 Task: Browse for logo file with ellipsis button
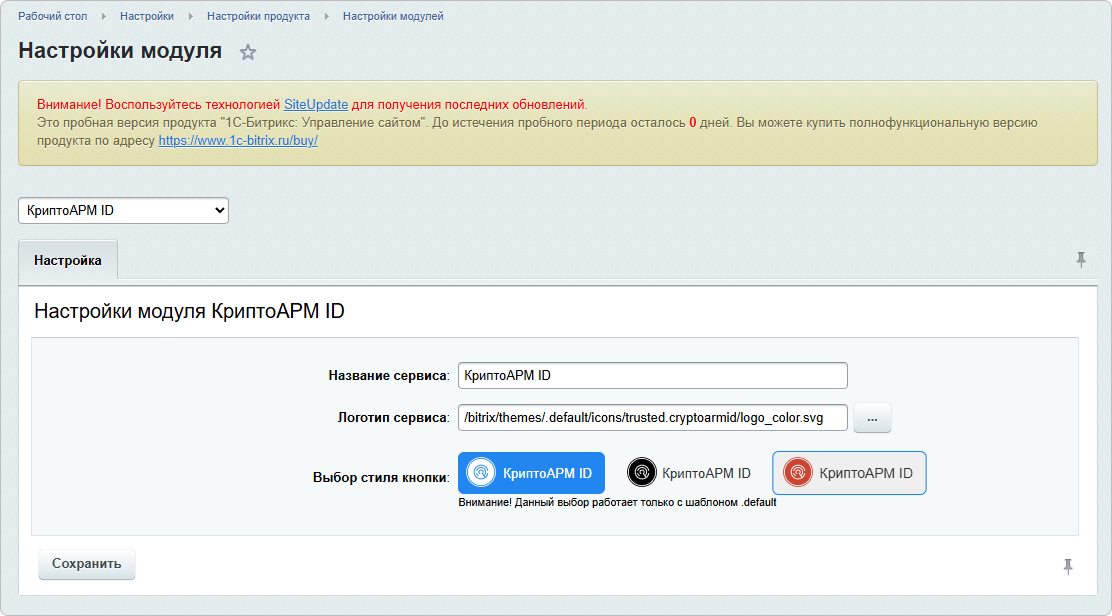click(x=872, y=418)
